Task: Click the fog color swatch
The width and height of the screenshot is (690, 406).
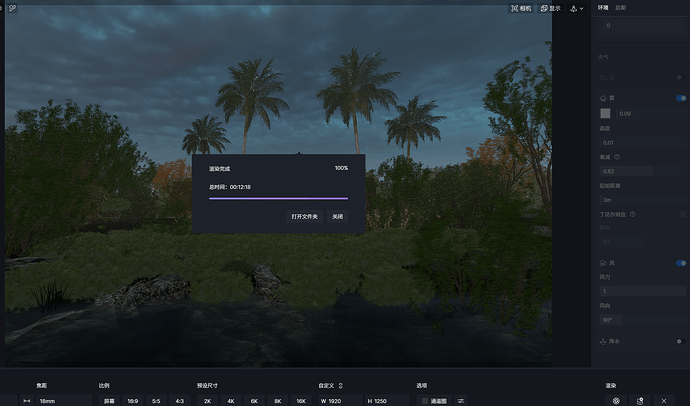Action: pos(605,113)
